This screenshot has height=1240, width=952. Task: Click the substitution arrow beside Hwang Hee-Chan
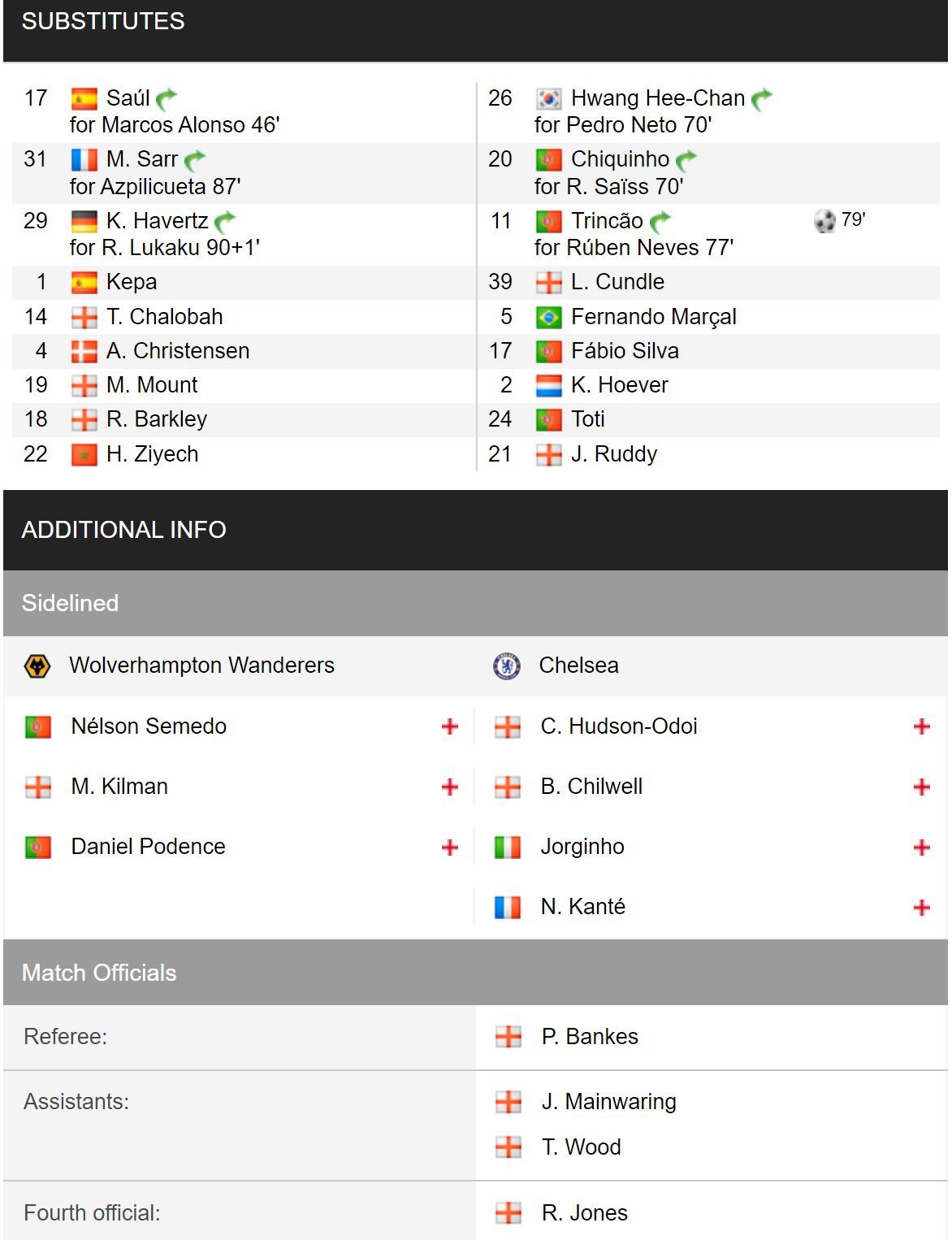click(762, 99)
